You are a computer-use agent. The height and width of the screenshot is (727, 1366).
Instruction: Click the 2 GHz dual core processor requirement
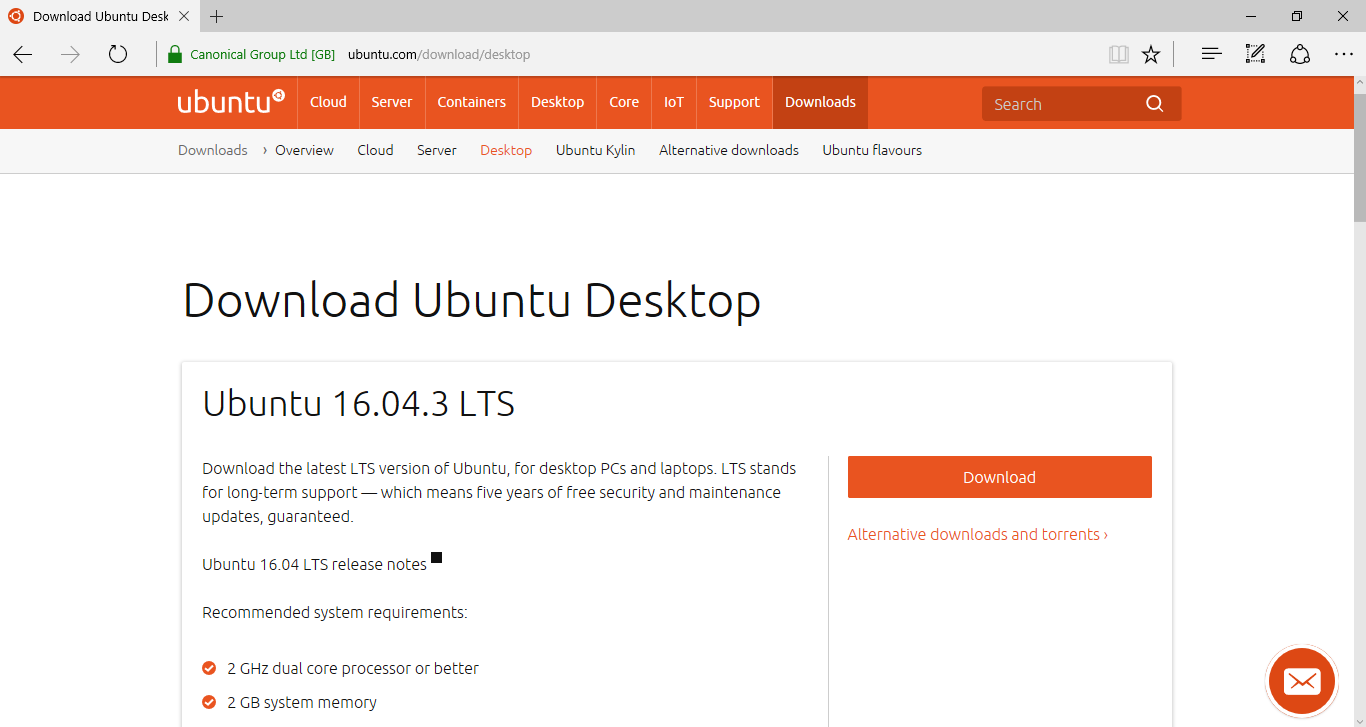click(x=353, y=668)
